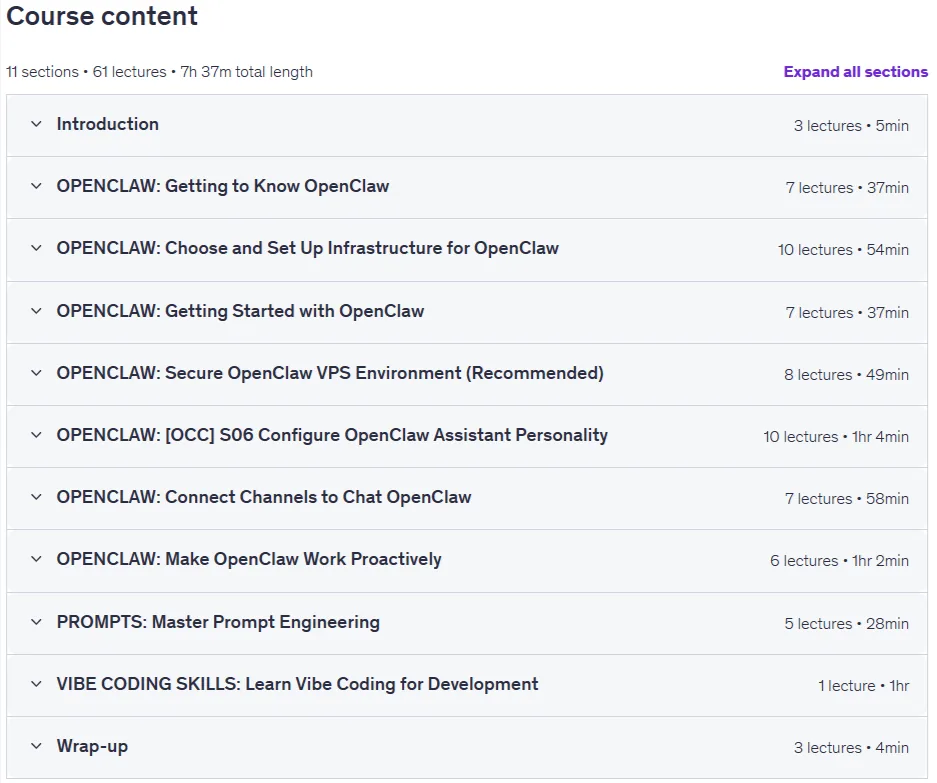Open the Introduction section title
The height and width of the screenshot is (783, 937).
(108, 124)
